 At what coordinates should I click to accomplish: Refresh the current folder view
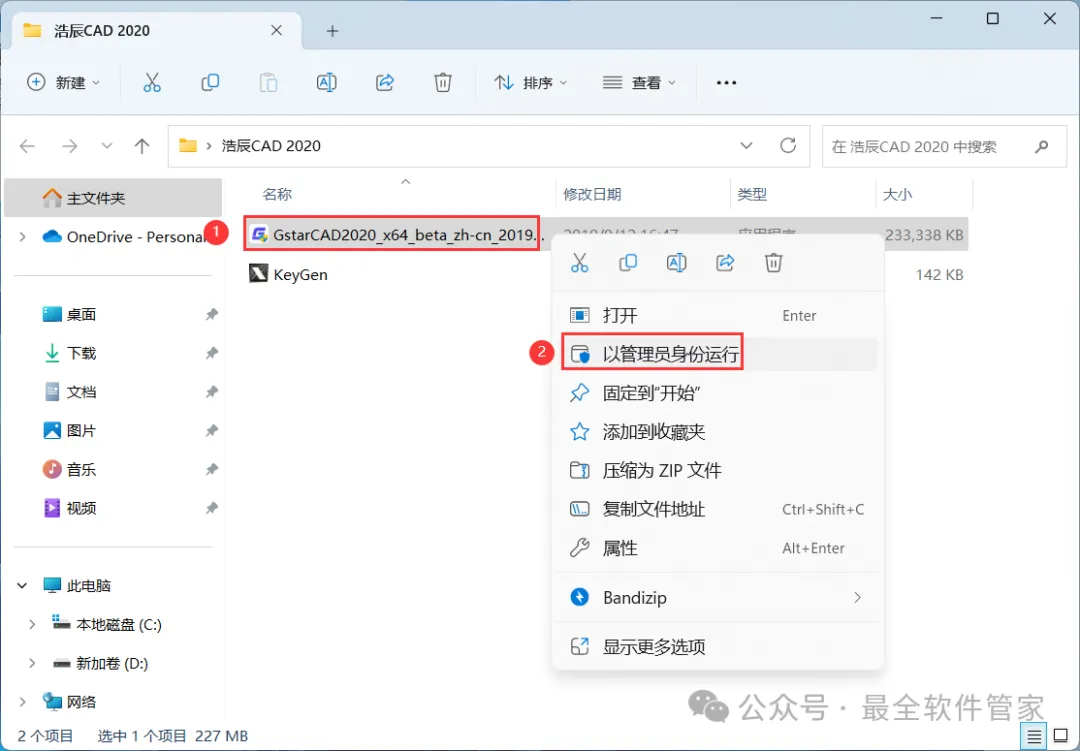[788, 145]
